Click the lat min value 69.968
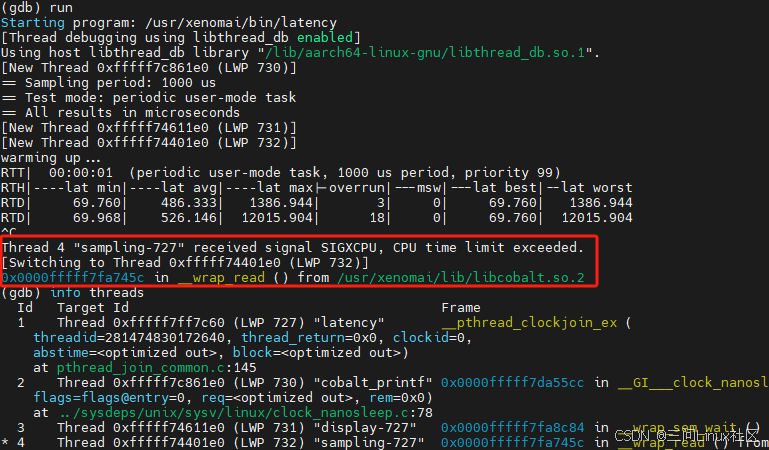 97,218
